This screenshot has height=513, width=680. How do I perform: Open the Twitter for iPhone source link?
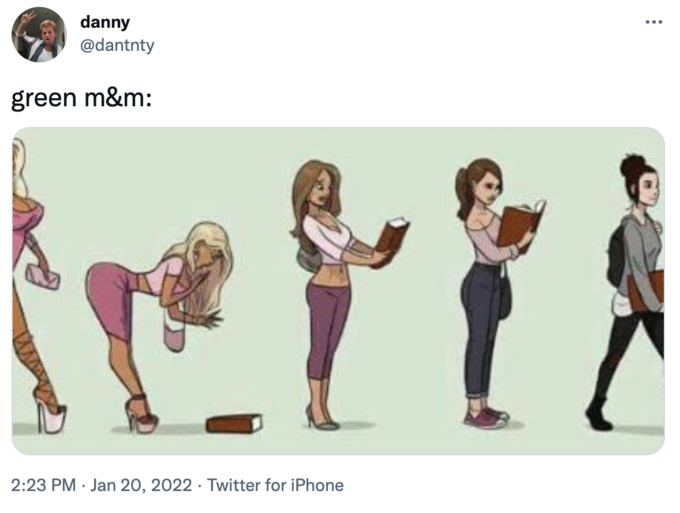pos(275,485)
